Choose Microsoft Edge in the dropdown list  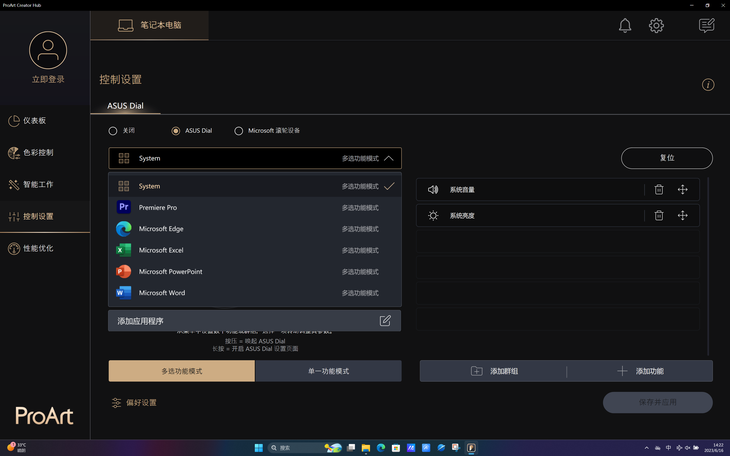[255, 229]
